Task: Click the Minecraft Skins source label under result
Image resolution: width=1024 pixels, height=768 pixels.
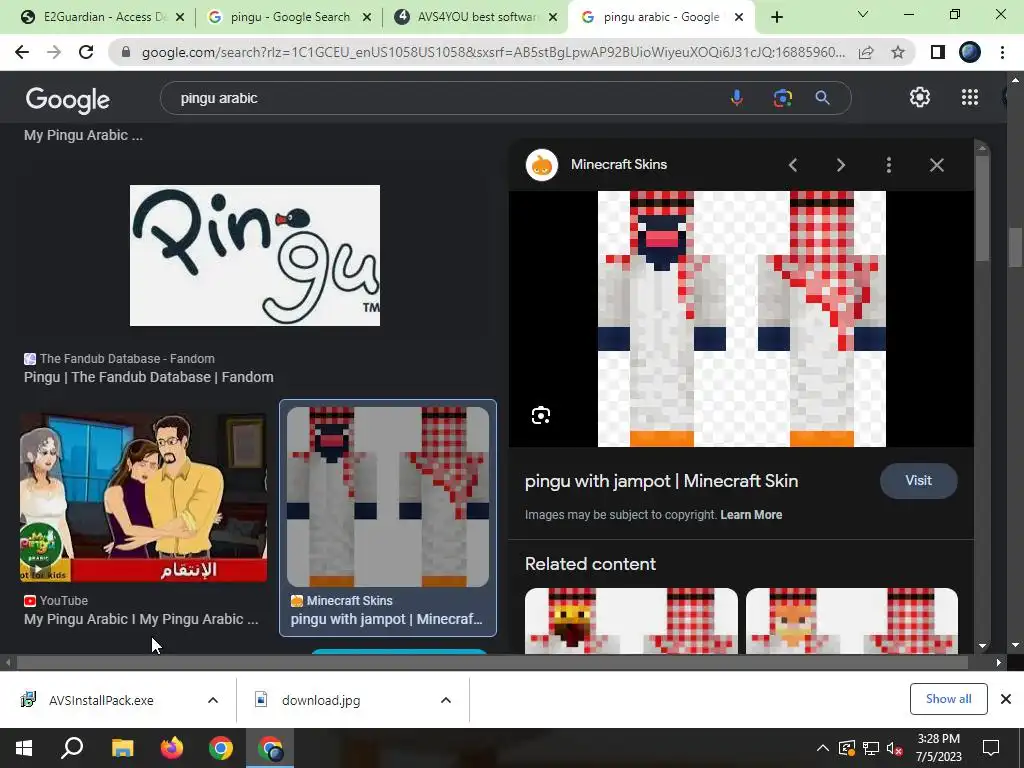Action: point(349,601)
